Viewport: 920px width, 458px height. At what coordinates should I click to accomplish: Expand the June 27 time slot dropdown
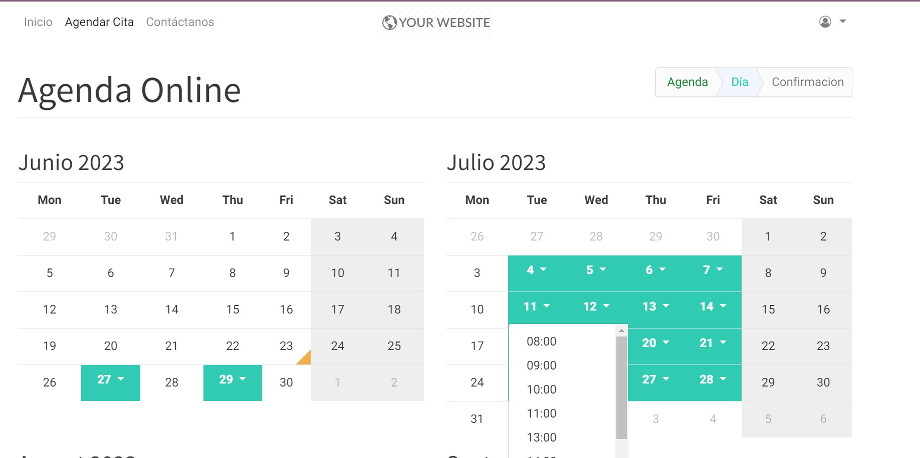[110, 382]
